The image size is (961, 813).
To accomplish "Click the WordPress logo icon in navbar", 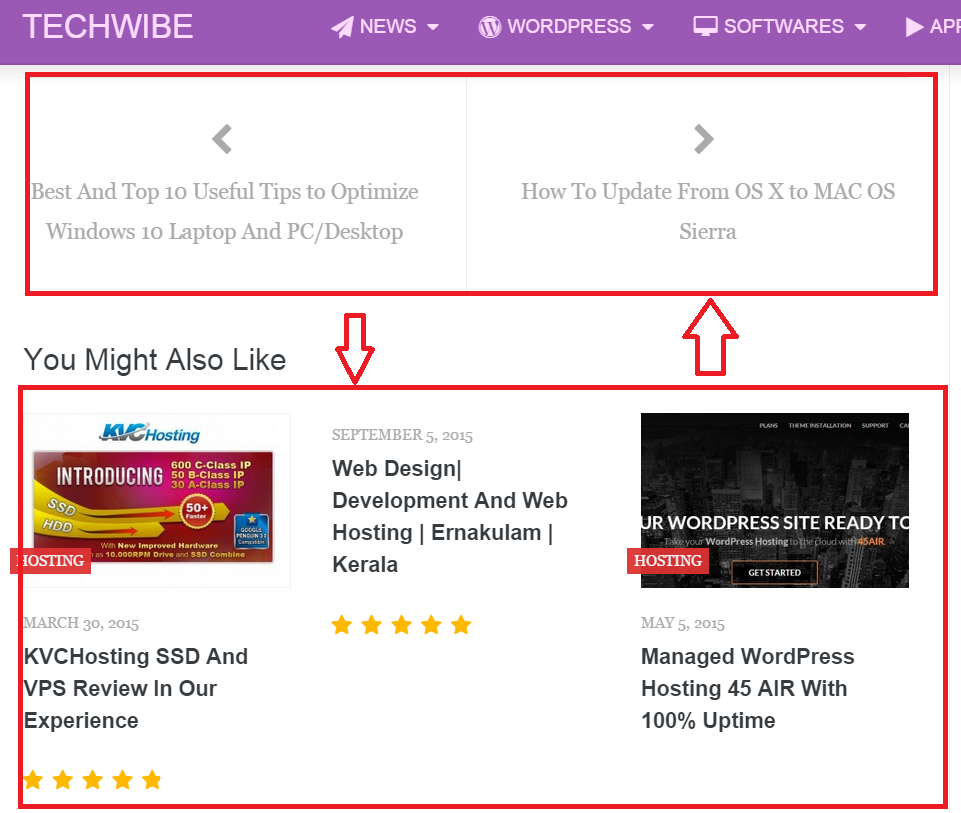I will 489,27.
